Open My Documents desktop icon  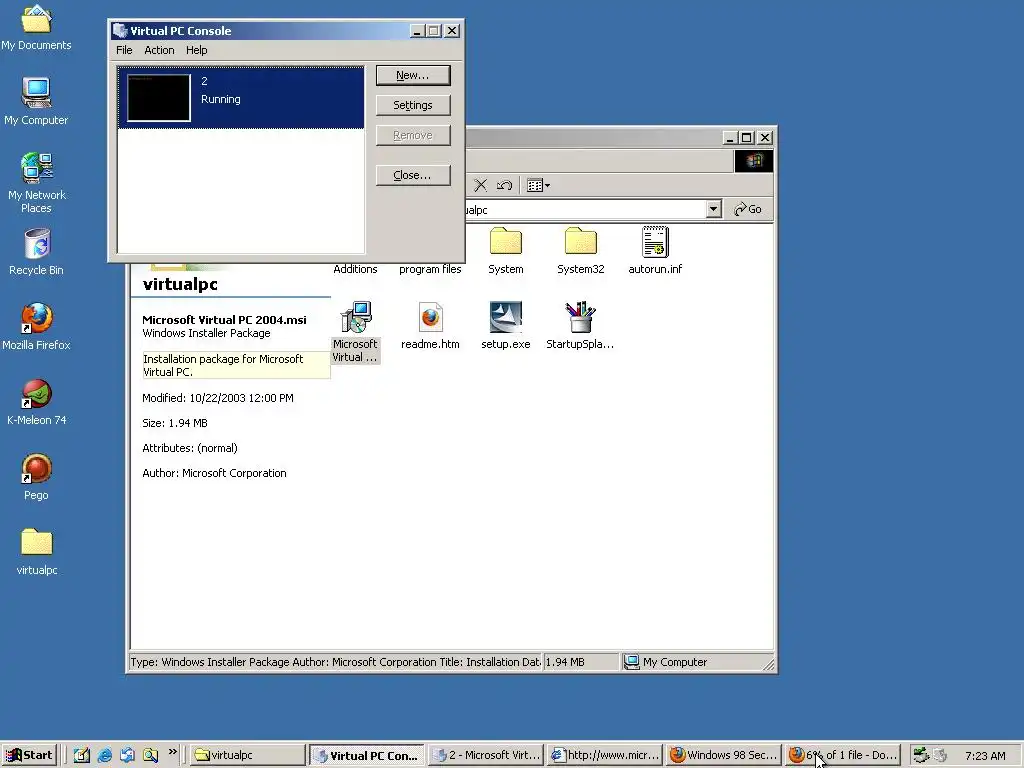(x=36, y=27)
